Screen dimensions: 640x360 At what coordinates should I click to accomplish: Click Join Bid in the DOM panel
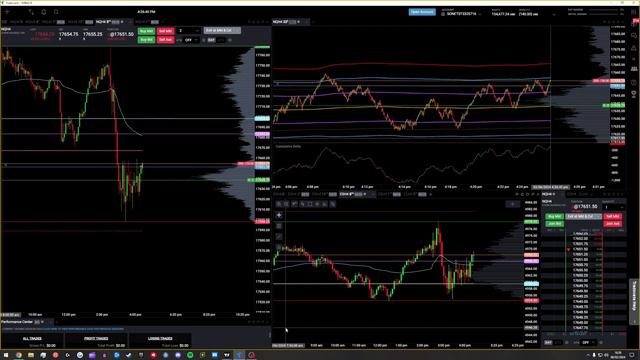[554, 224]
